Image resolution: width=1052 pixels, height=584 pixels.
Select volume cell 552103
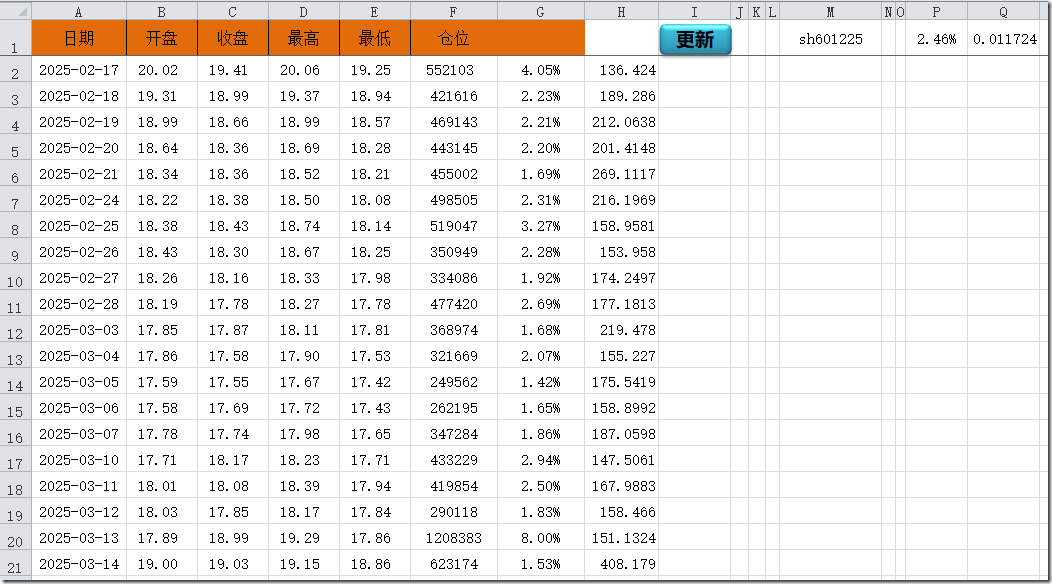tap(454, 69)
